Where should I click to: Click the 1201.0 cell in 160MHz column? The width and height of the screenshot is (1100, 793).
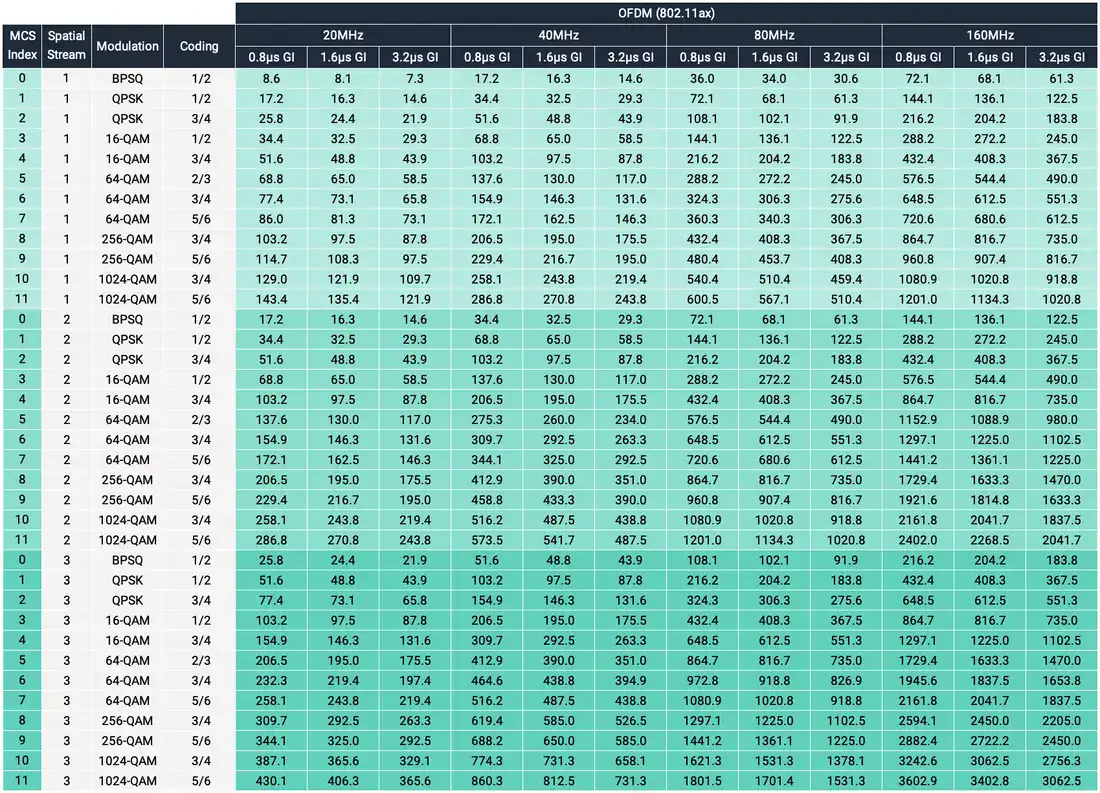[918, 299]
